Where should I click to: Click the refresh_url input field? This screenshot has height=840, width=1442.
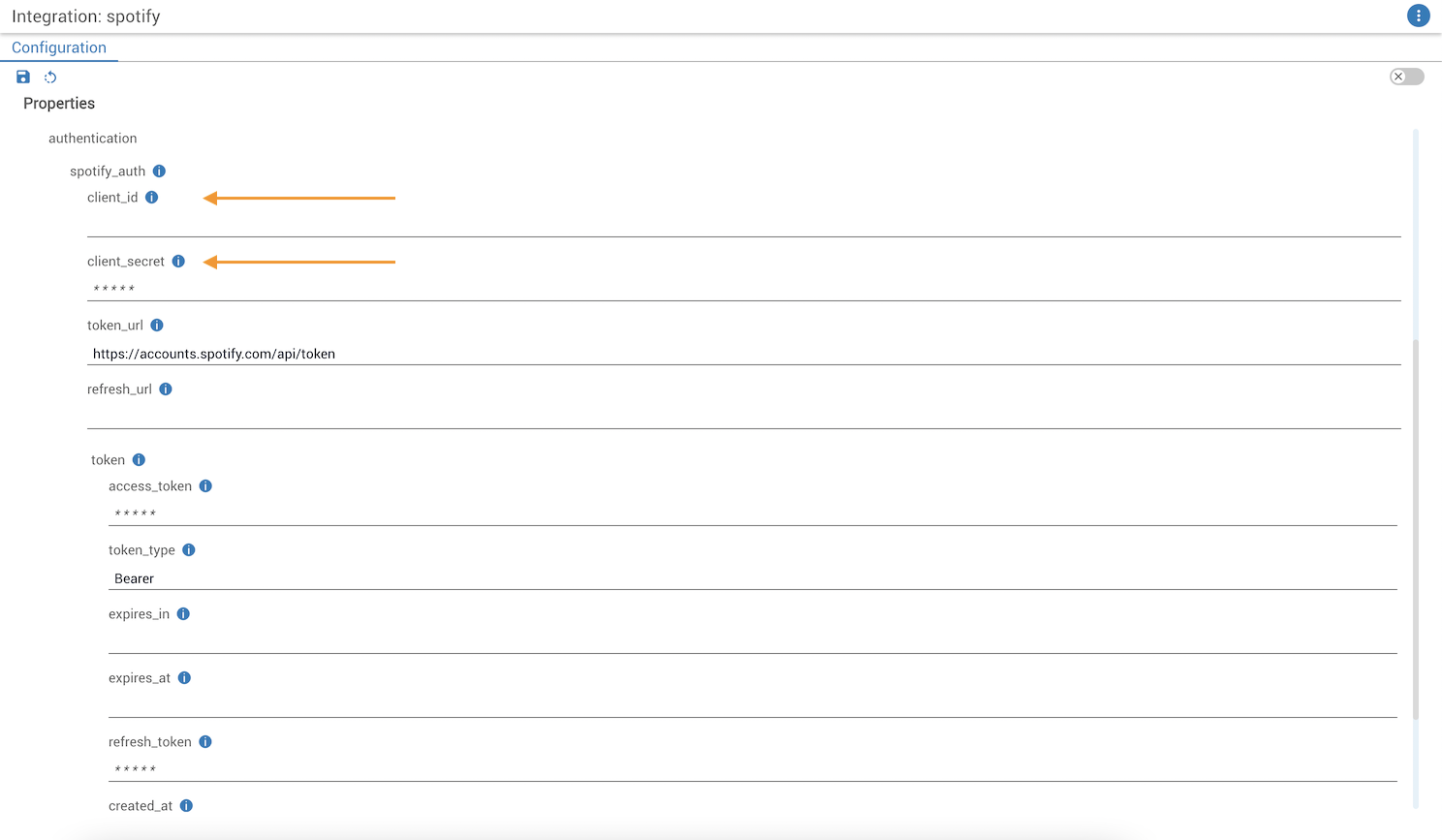tap(743, 416)
